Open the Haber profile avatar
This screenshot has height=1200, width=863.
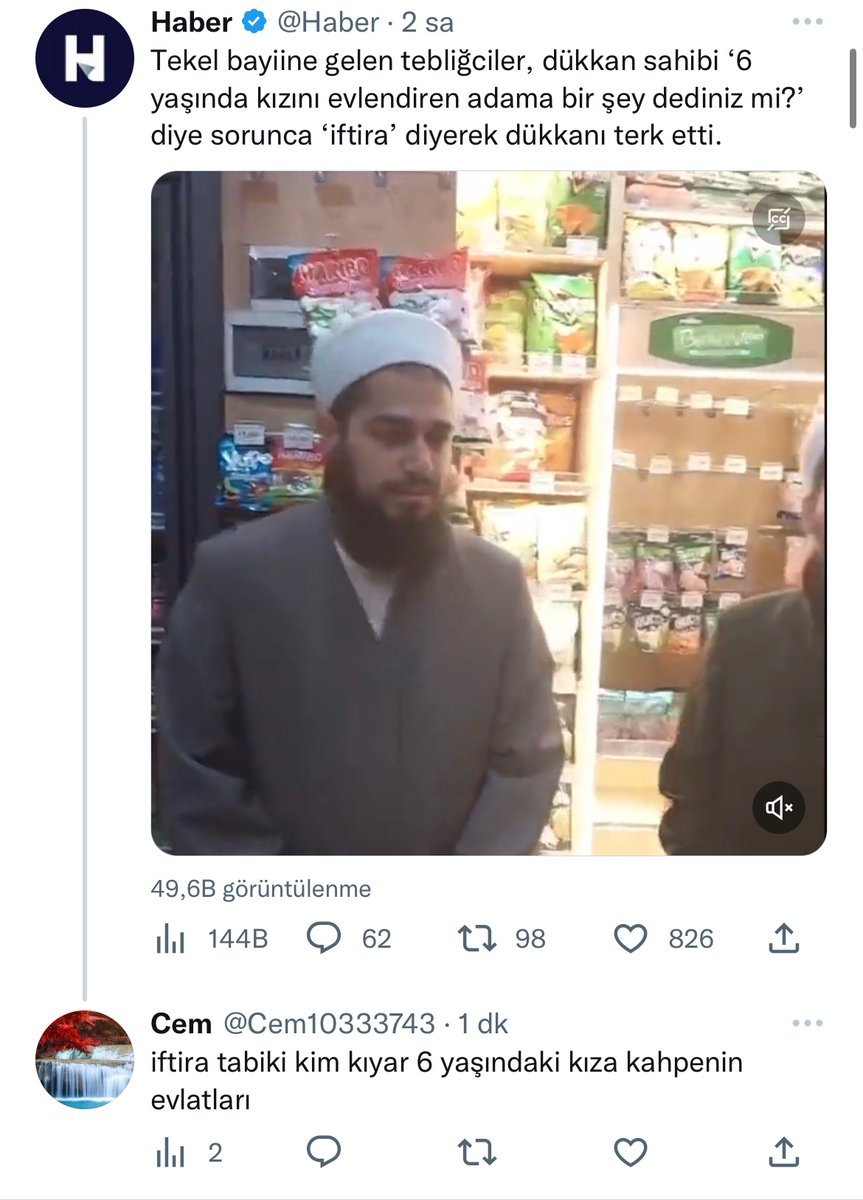tap(84, 58)
